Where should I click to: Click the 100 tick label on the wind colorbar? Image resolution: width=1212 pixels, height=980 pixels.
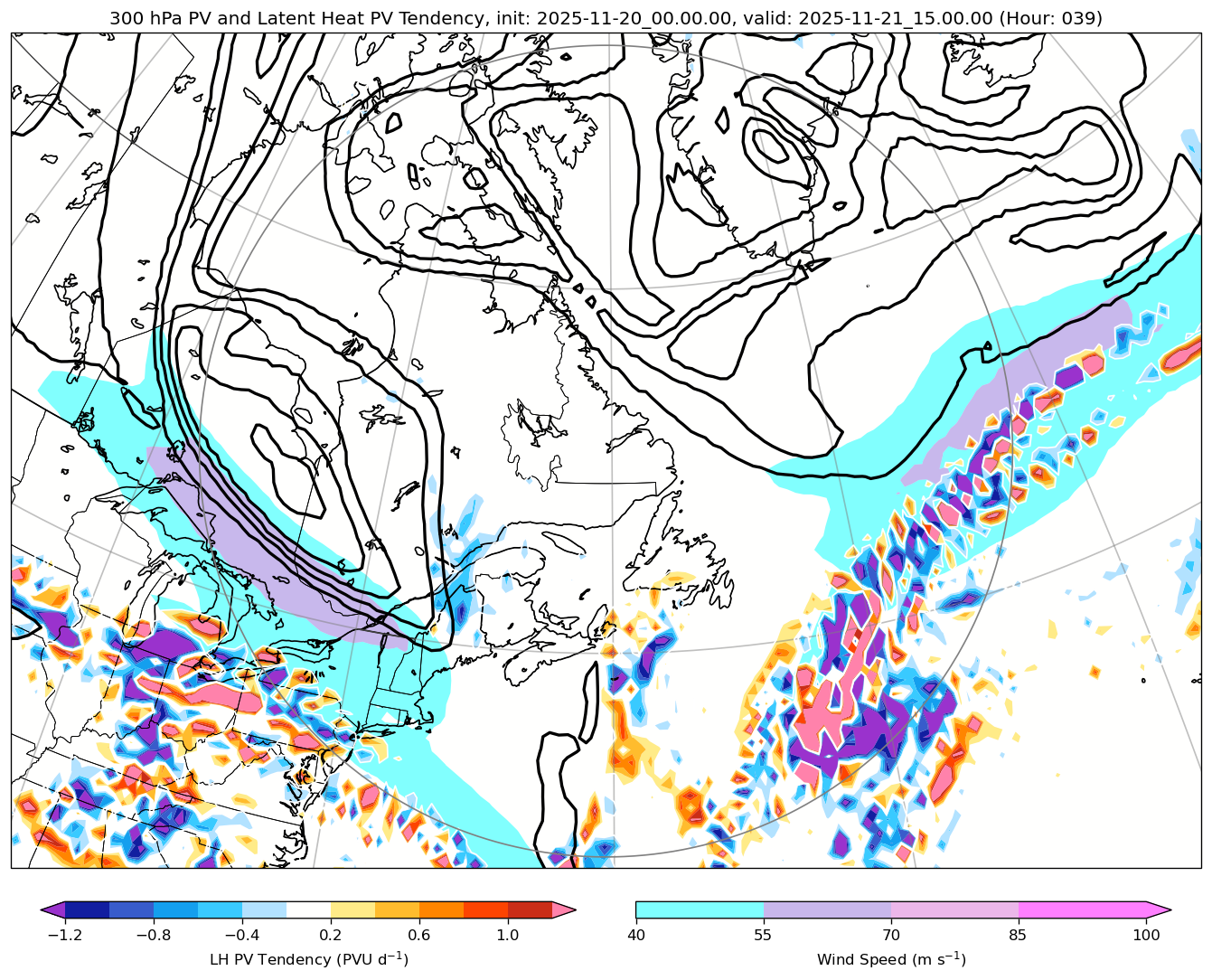tap(1146, 935)
